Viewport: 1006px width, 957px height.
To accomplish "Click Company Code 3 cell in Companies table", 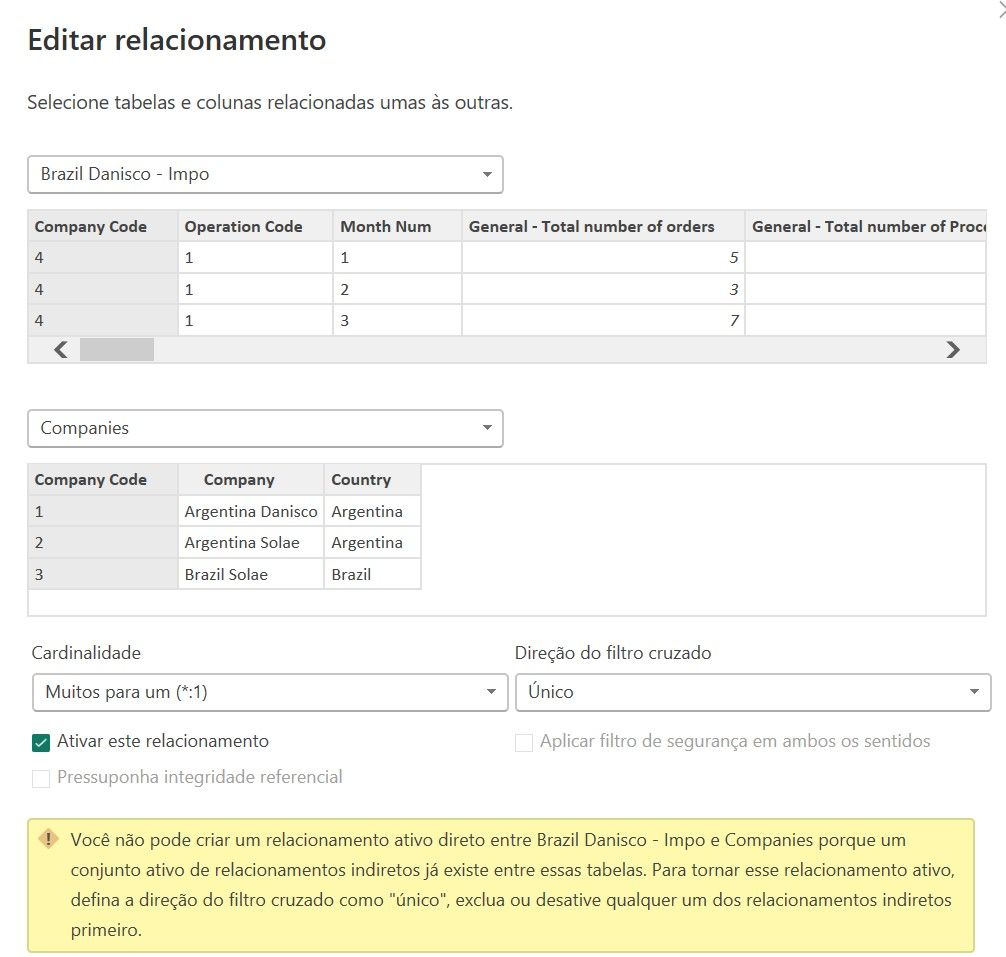I will [x=103, y=574].
